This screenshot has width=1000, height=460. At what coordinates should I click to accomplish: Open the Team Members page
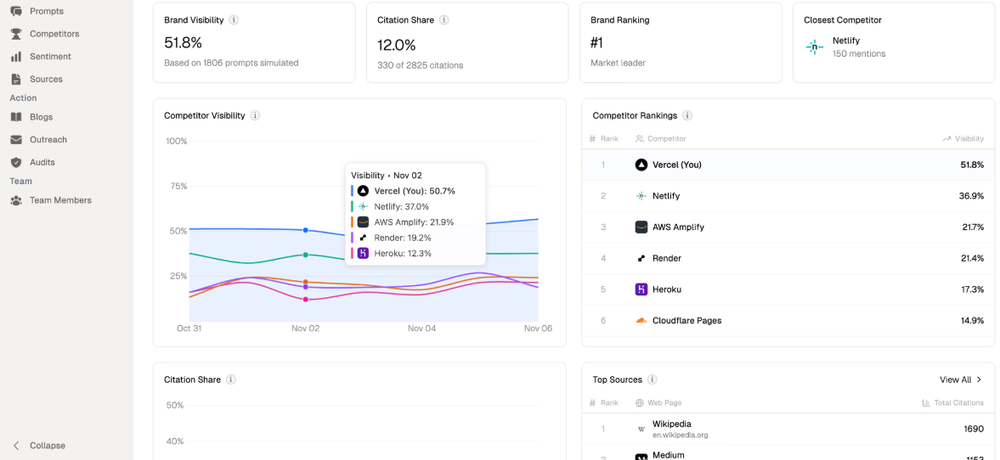point(60,200)
